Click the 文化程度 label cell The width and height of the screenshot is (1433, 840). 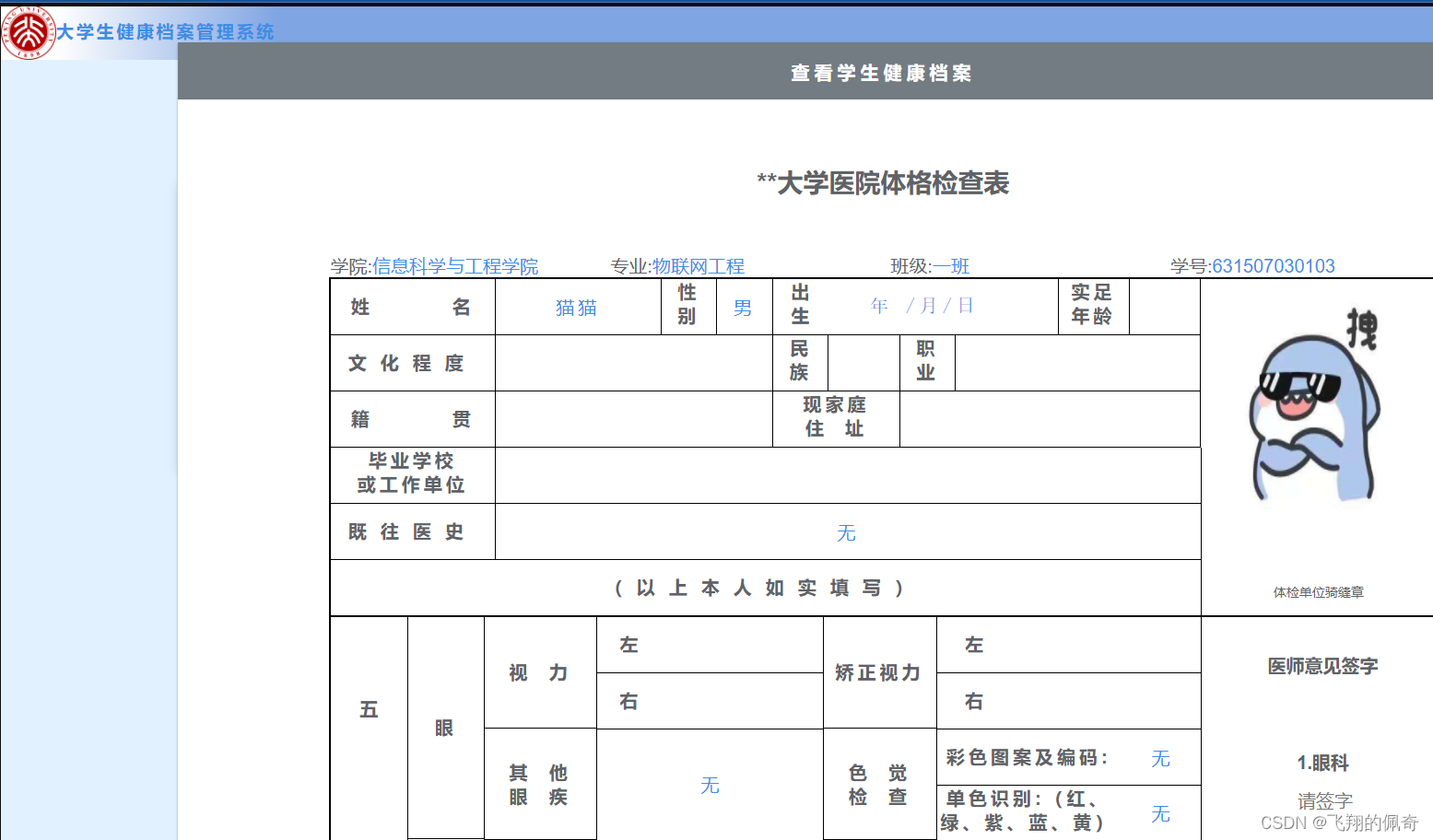point(412,363)
